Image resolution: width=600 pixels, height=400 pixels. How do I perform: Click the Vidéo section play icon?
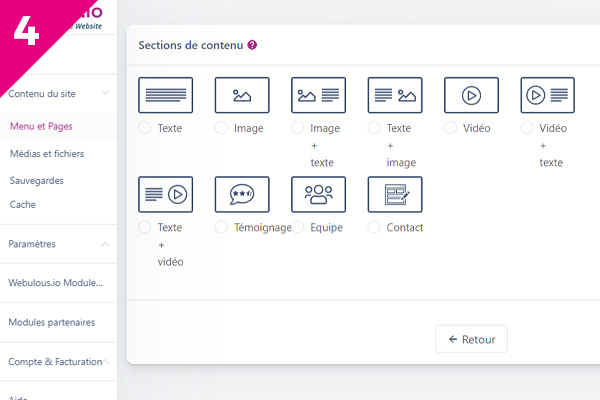[x=471, y=95]
